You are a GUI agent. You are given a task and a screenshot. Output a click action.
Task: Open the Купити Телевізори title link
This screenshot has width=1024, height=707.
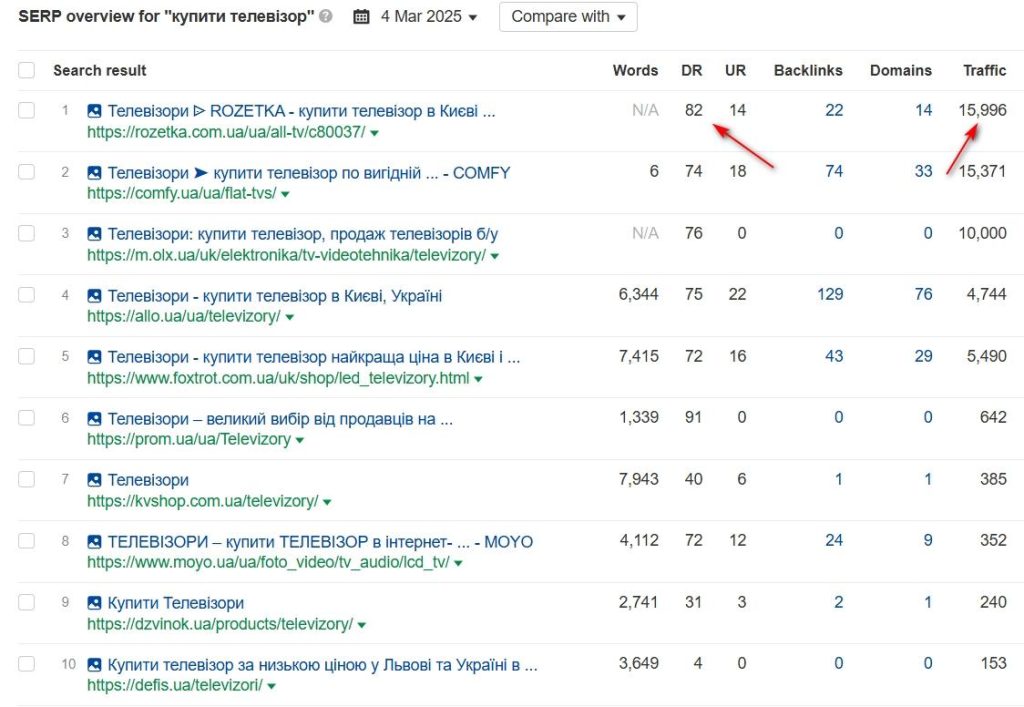(176, 603)
